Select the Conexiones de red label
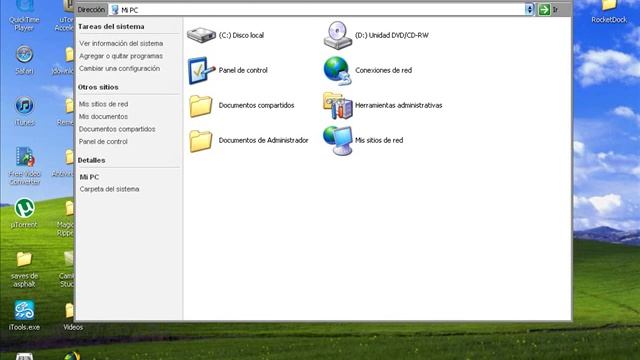The image size is (640, 360). coord(383,70)
